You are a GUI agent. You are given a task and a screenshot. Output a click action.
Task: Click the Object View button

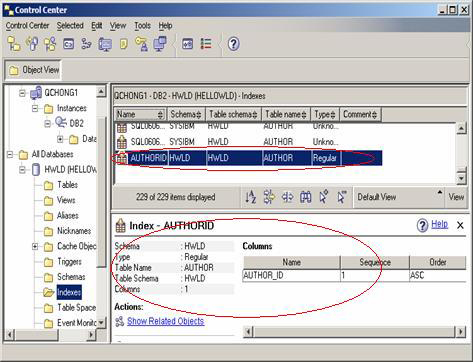33,70
